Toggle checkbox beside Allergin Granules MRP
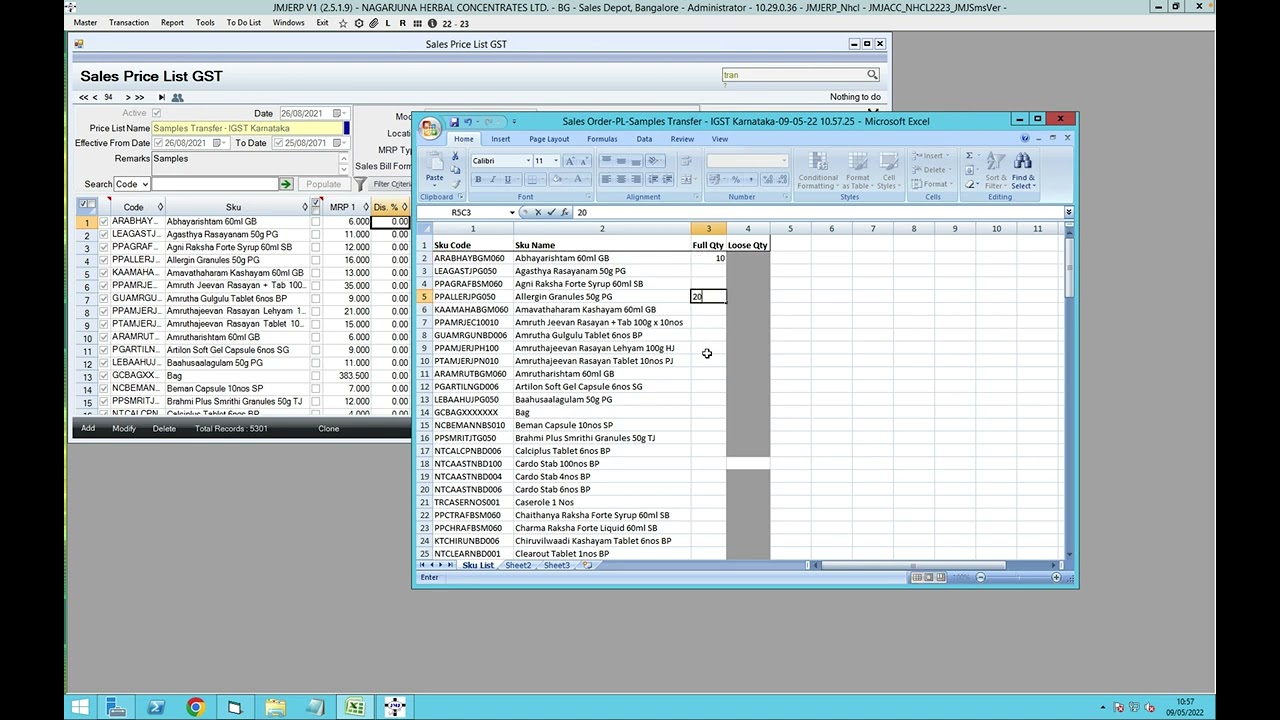This screenshot has width=1280, height=720. [x=315, y=260]
